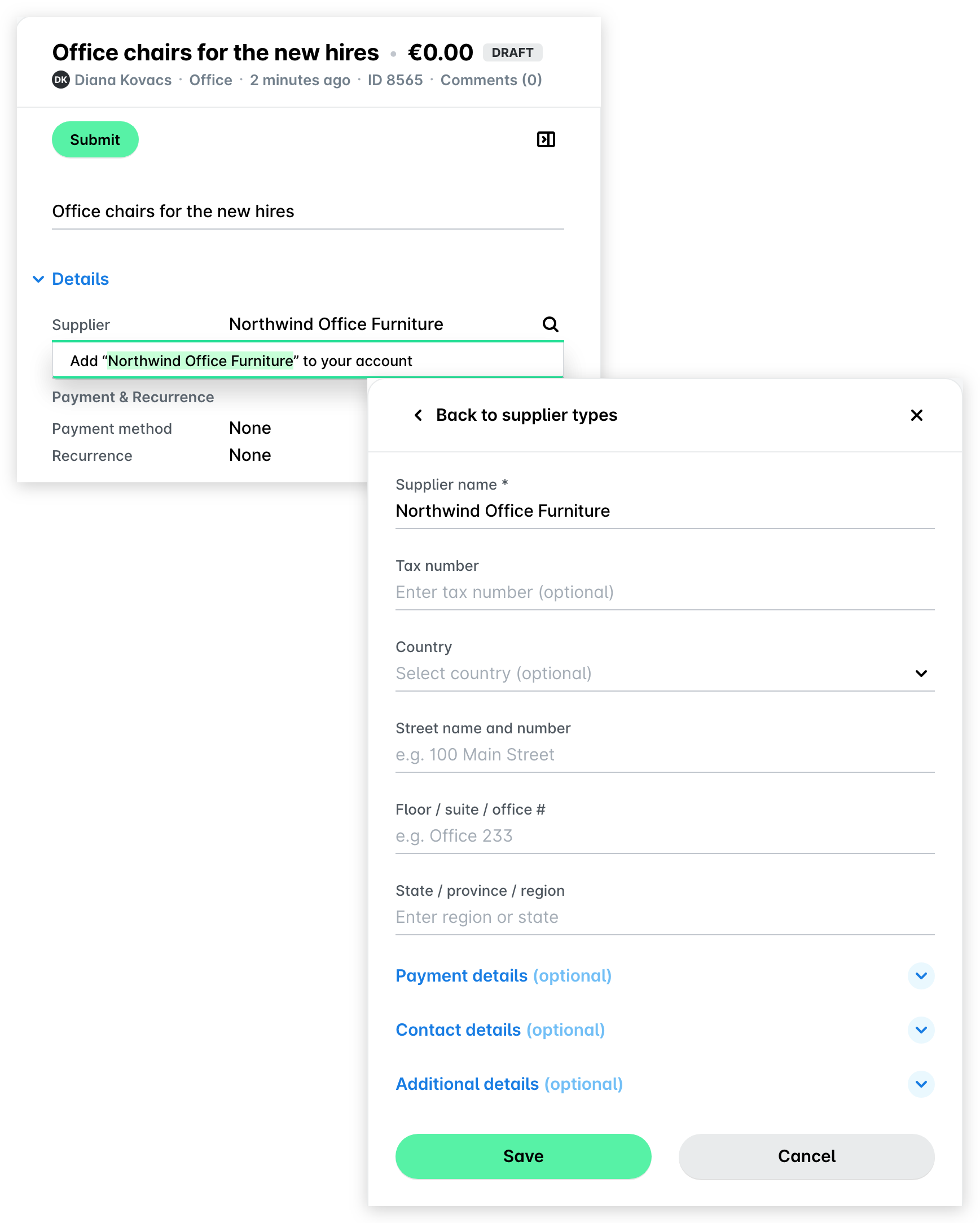
Task: Close the supplier form panel
Action: tap(916, 415)
